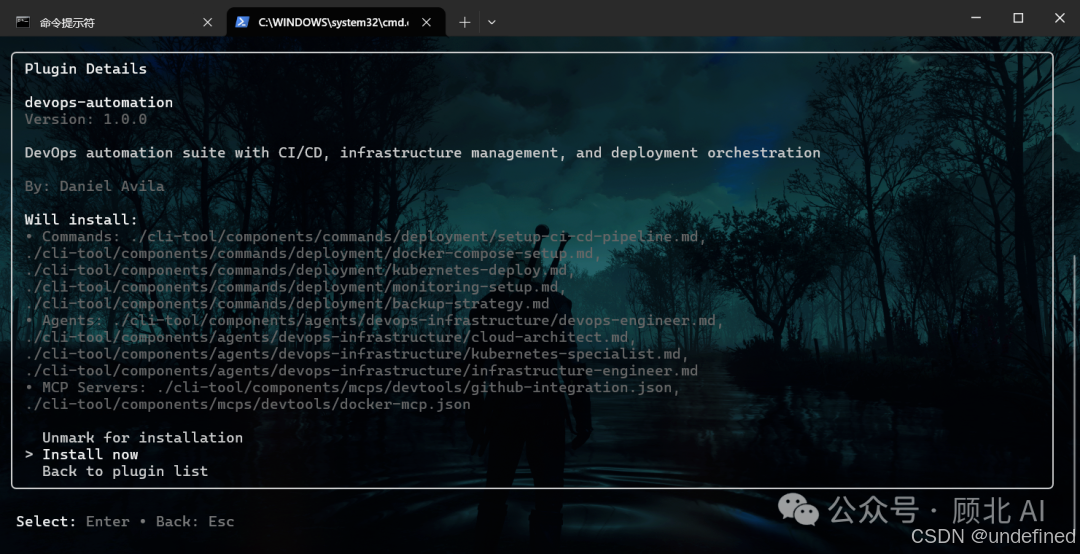The height and width of the screenshot is (554, 1080).
Task: Open the new tab profile dropdown
Action: click(x=491, y=22)
